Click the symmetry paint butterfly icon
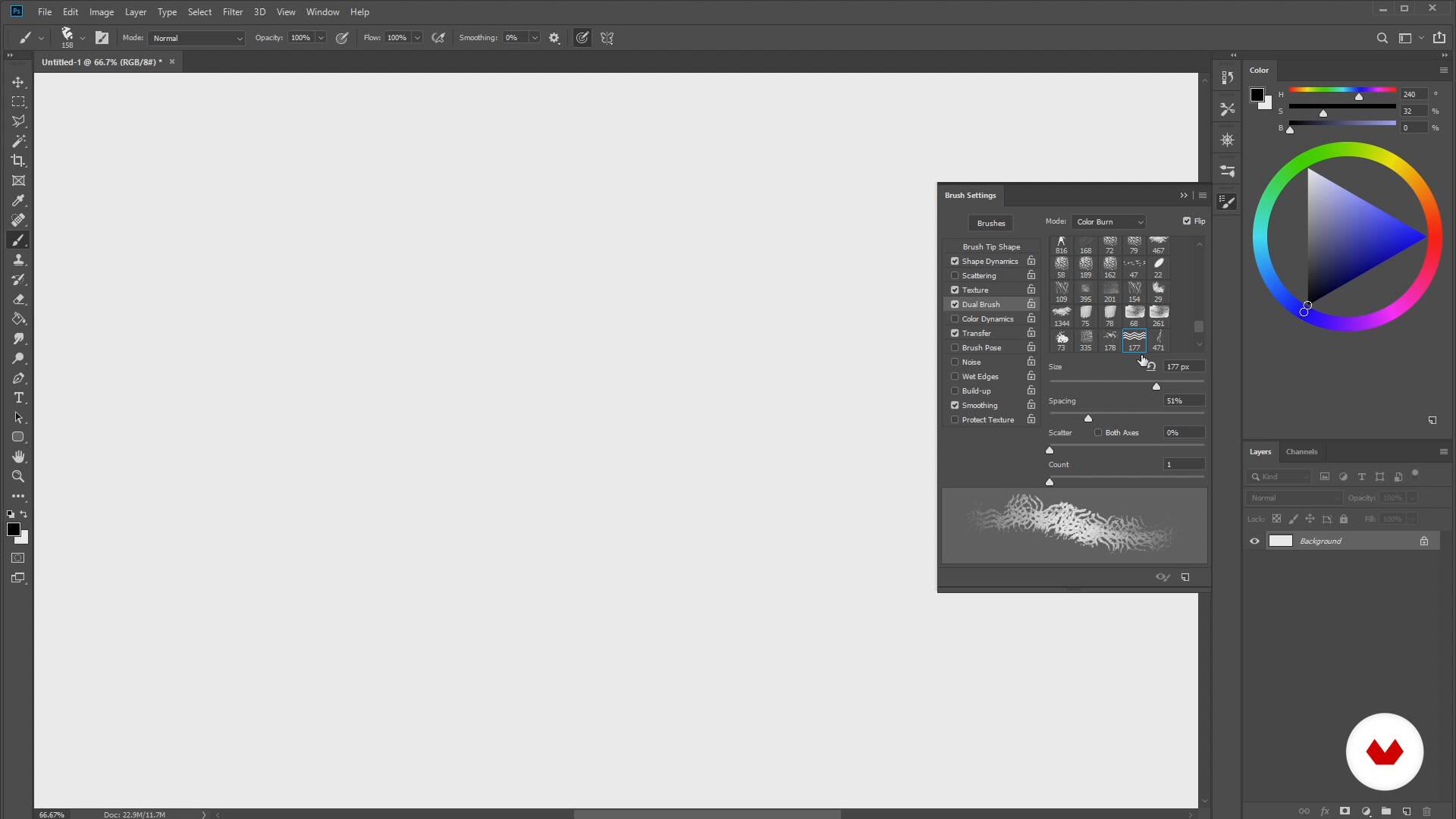This screenshot has width=1456, height=819. (607, 38)
